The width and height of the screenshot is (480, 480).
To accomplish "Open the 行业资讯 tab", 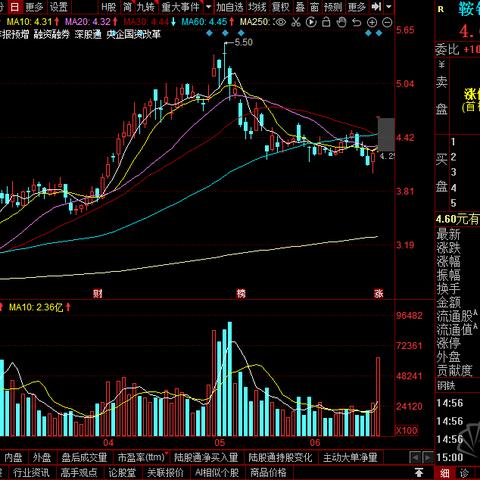I will pos(31,473).
